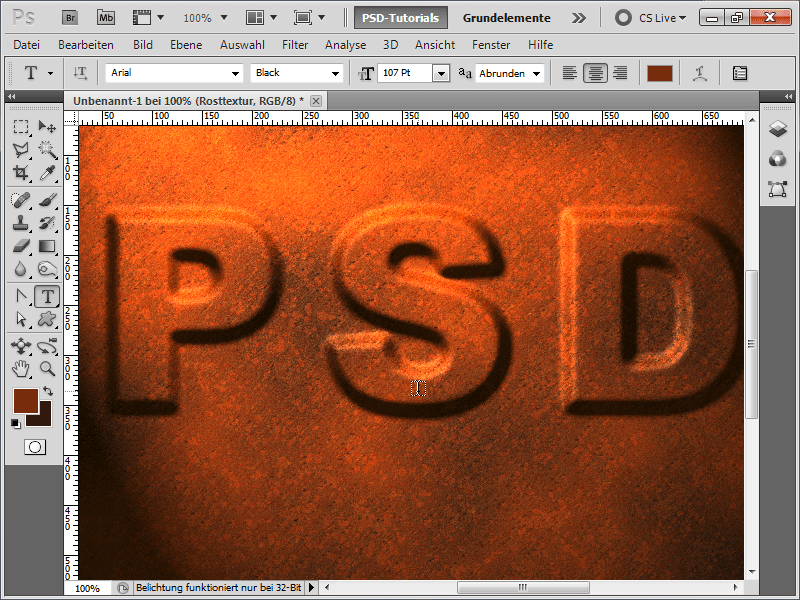The width and height of the screenshot is (800, 600).
Task: Select the Clone Stamp tool
Action: (21, 223)
